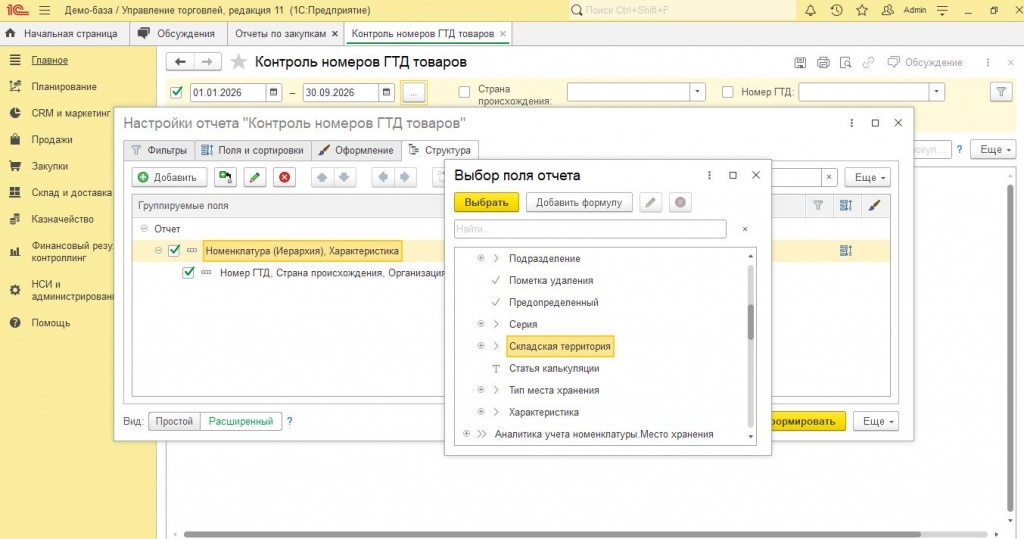1024x539 pixels.
Task: Switch to Оформление tab
Action: tap(357, 150)
